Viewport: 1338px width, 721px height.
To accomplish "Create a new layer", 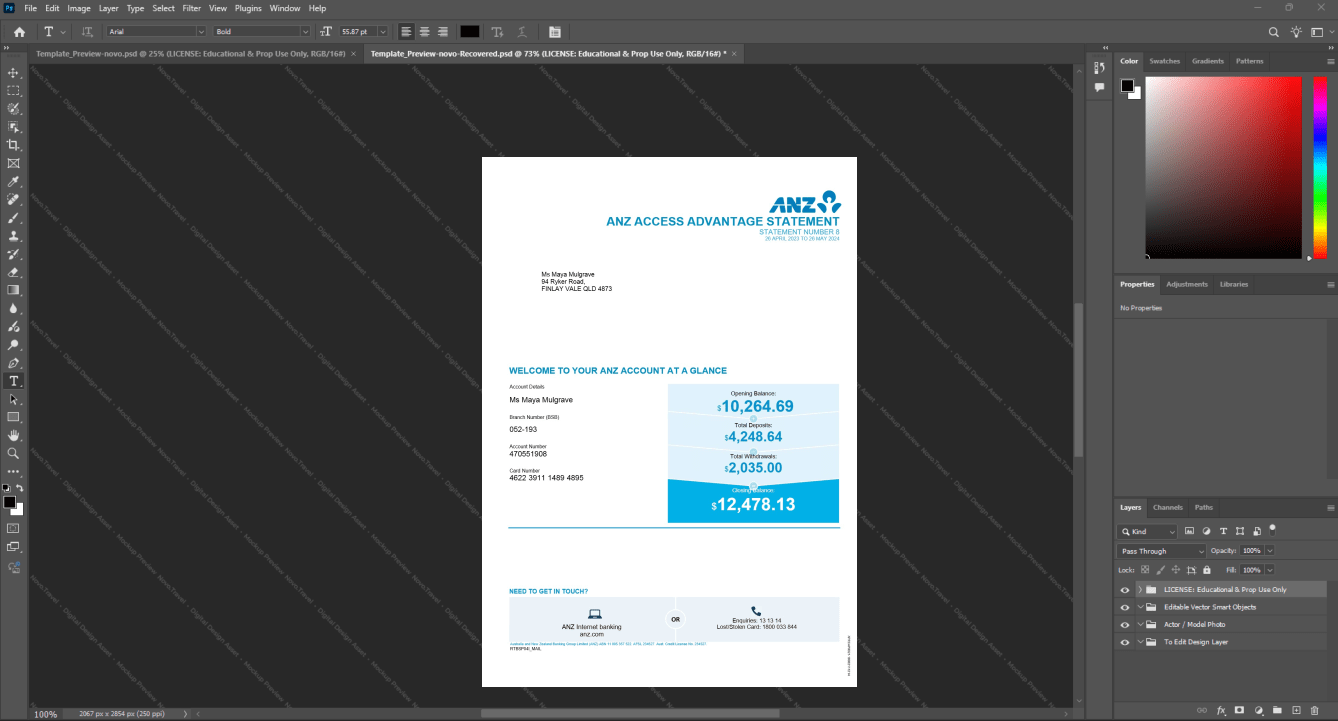I will tap(1296, 710).
